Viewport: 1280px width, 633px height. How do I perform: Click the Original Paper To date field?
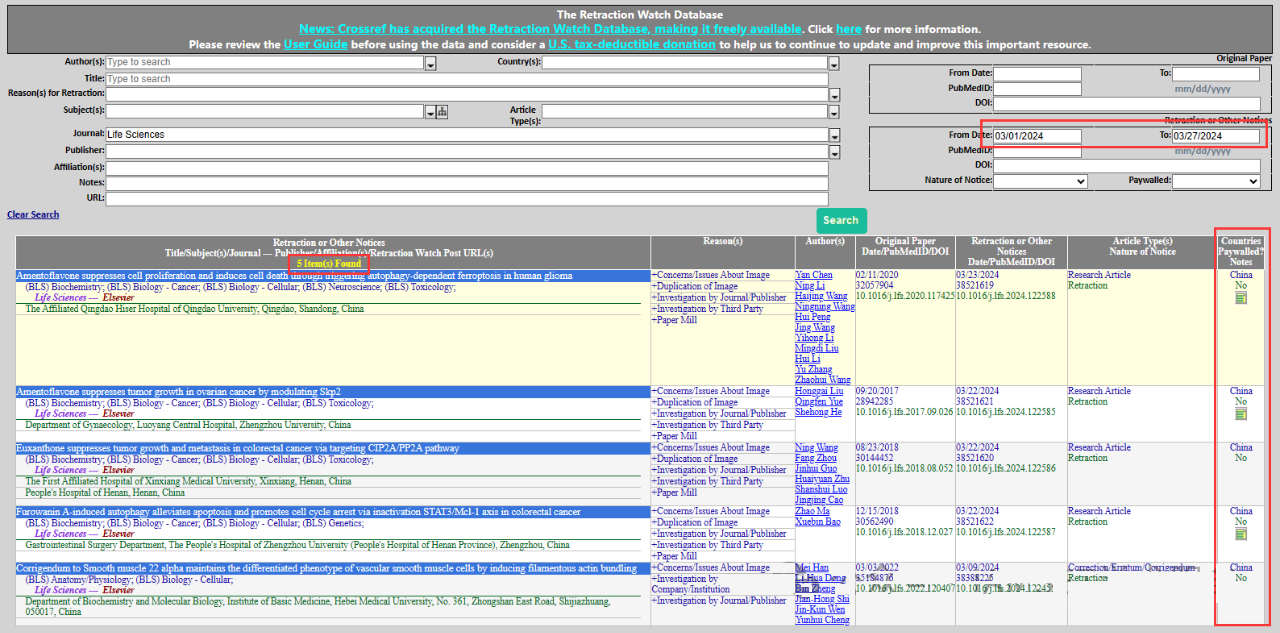[1216, 73]
